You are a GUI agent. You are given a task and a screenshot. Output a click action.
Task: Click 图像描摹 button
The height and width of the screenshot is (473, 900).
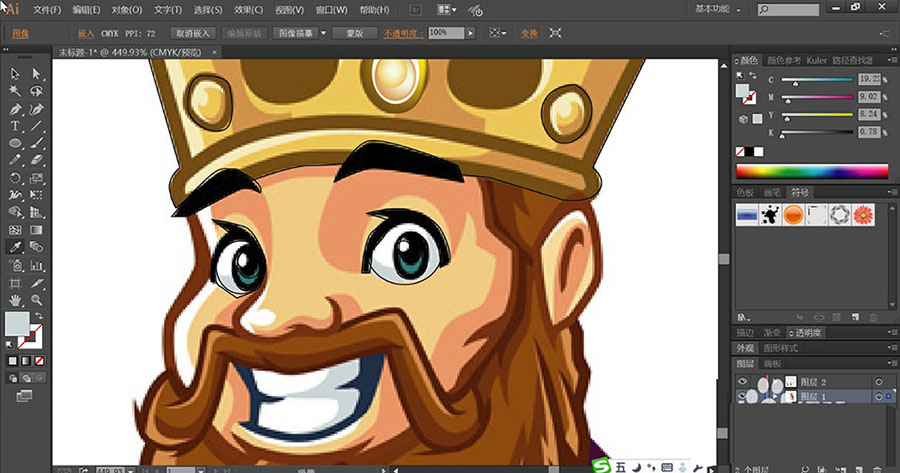(x=296, y=33)
